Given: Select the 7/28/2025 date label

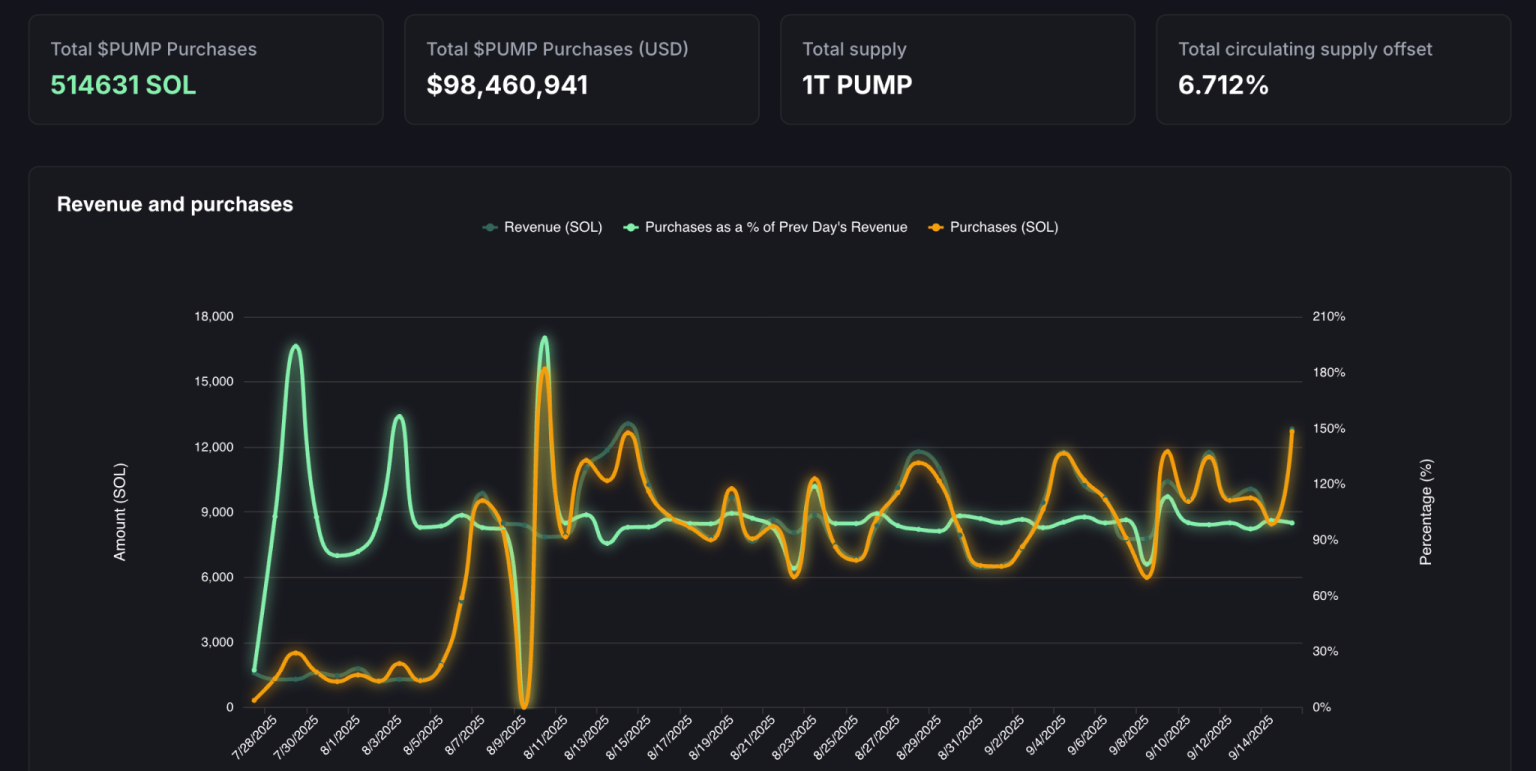Looking at the screenshot, I should [x=256, y=737].
